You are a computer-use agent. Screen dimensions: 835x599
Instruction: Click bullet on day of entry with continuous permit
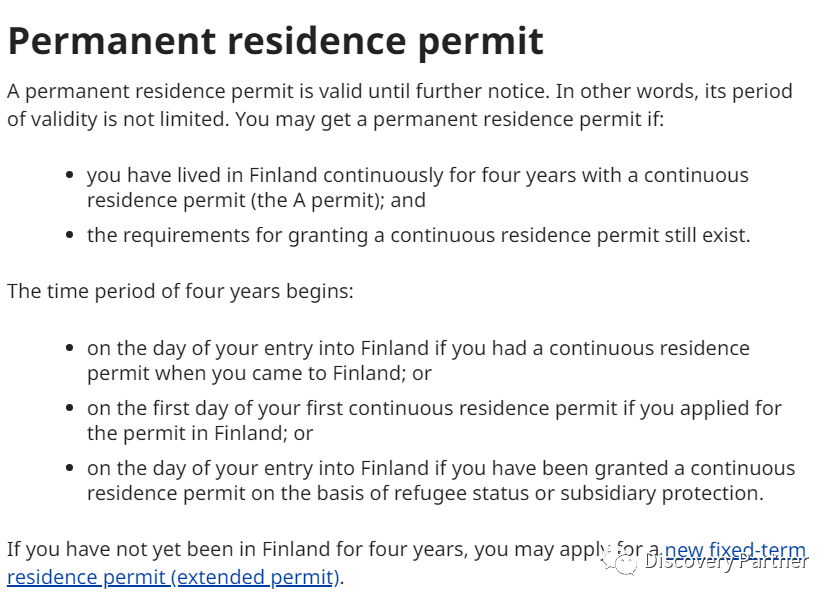click(418, 360)
